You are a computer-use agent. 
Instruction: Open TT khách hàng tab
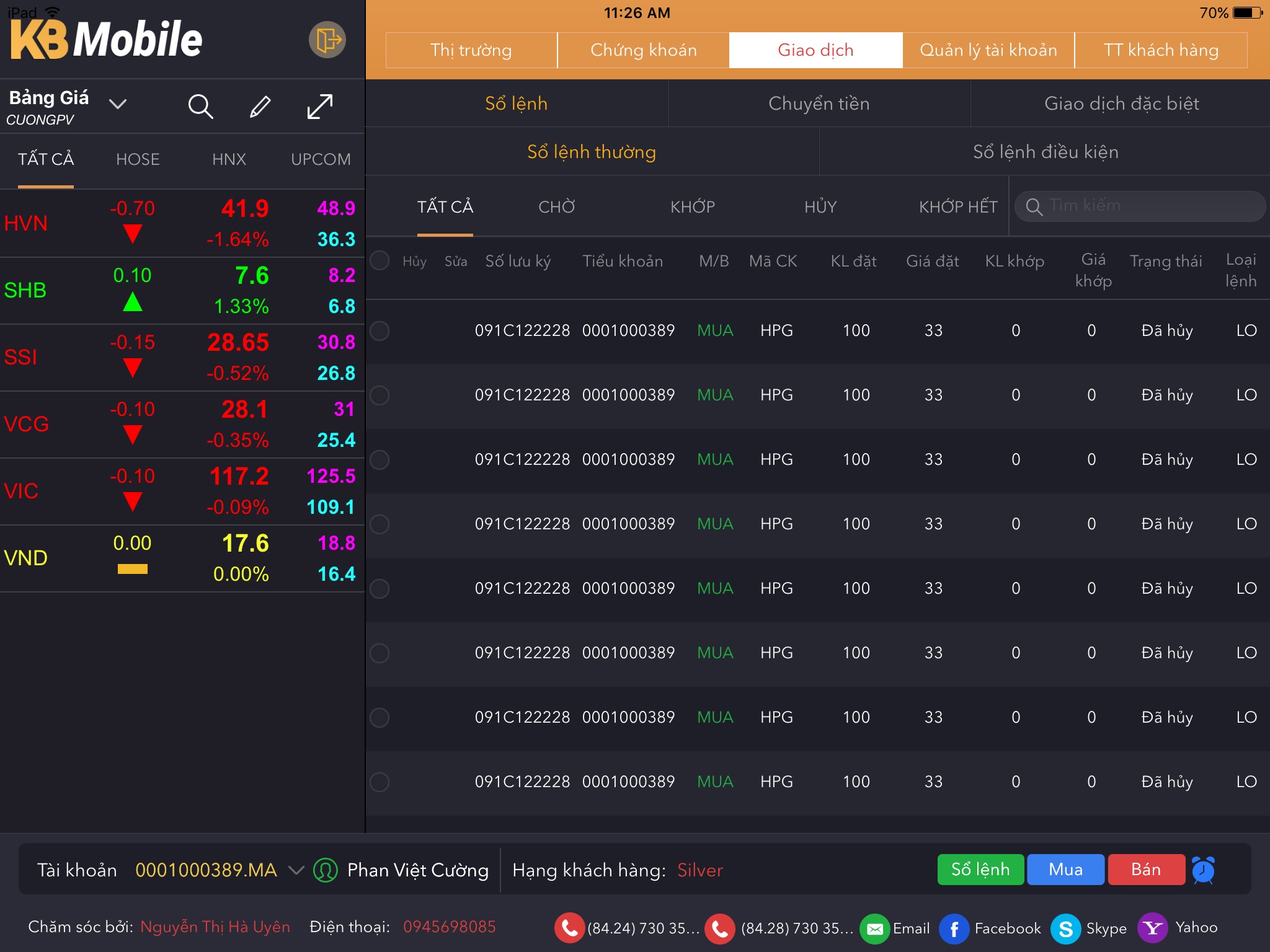tap(1161, 50)
